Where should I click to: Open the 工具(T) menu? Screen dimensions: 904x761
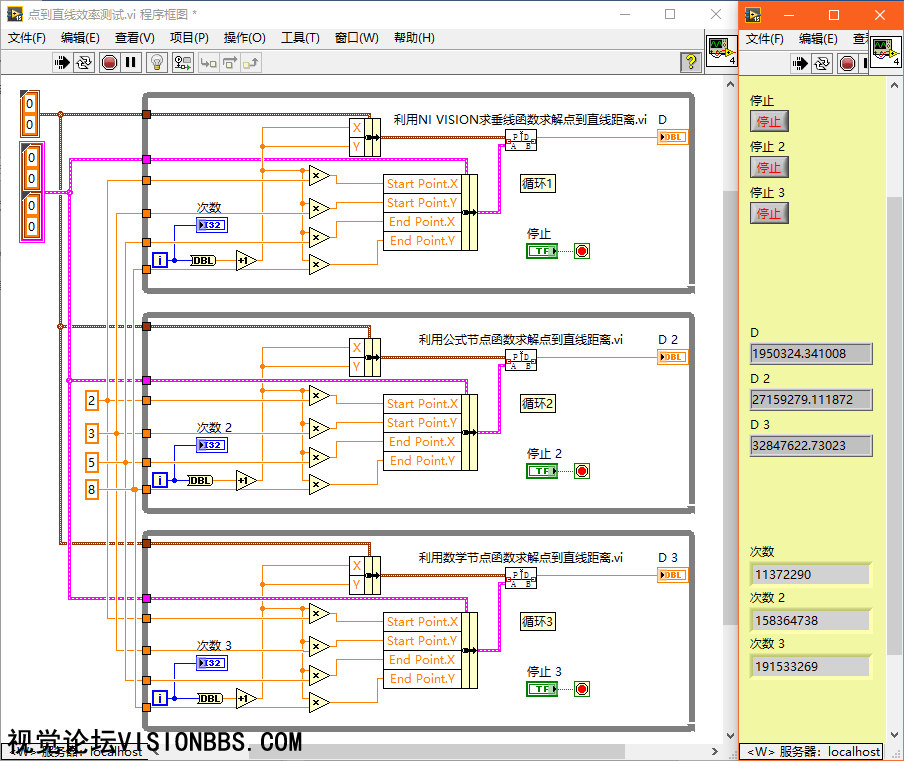click(x=300, y=37)
